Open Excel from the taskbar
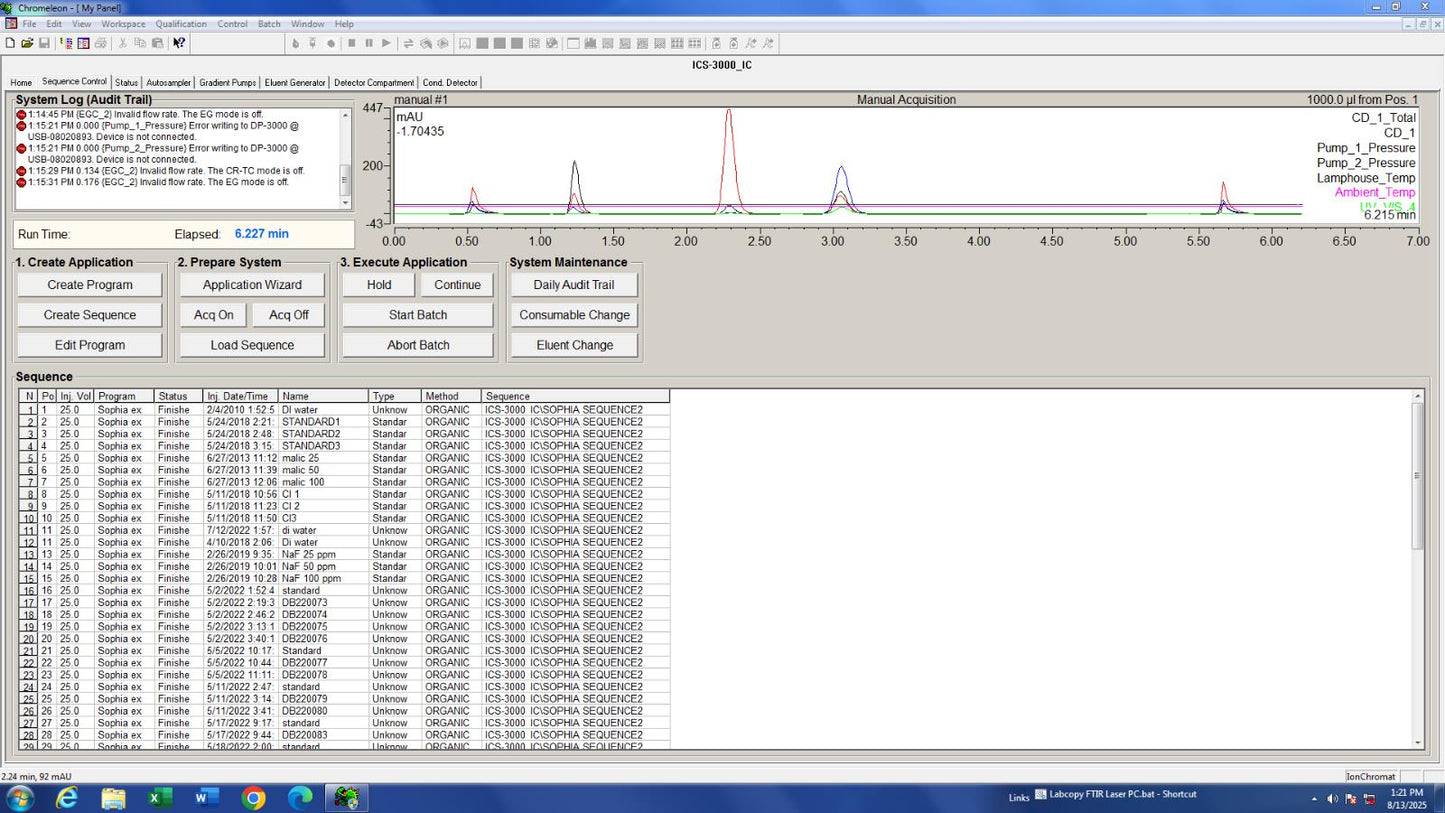Screen dimensions: 1445x813 pyautogui.click(x=159, y=798)
